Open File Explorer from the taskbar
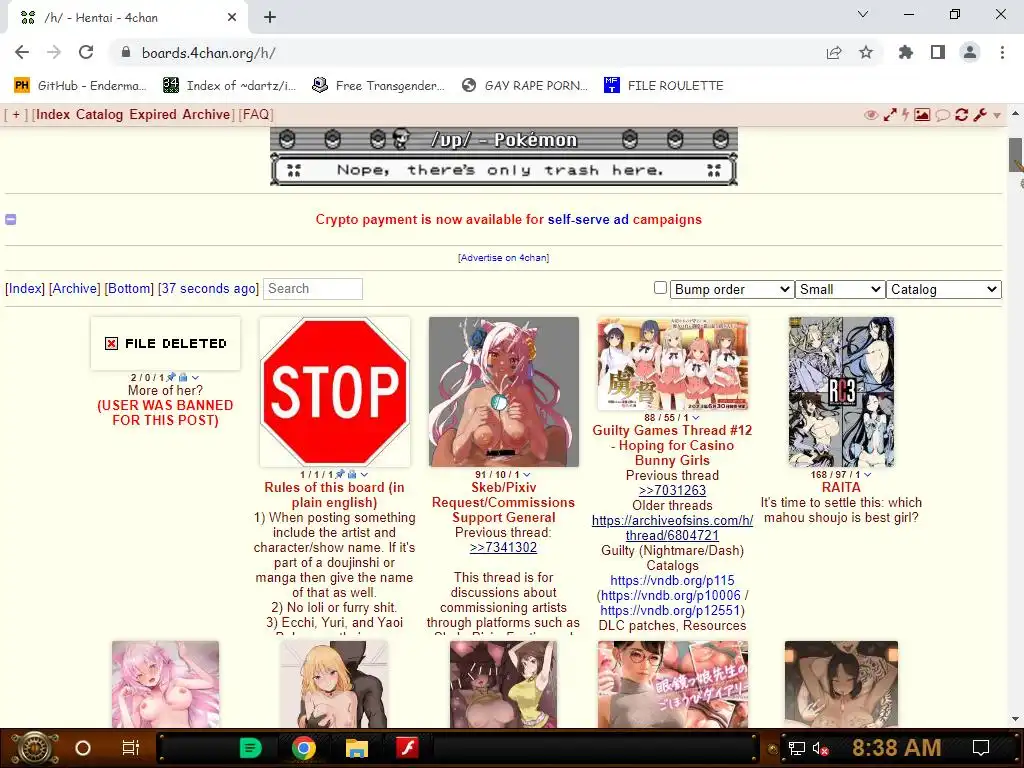Viewport: 1024px width, 768px height. click(x=357, y=748)
